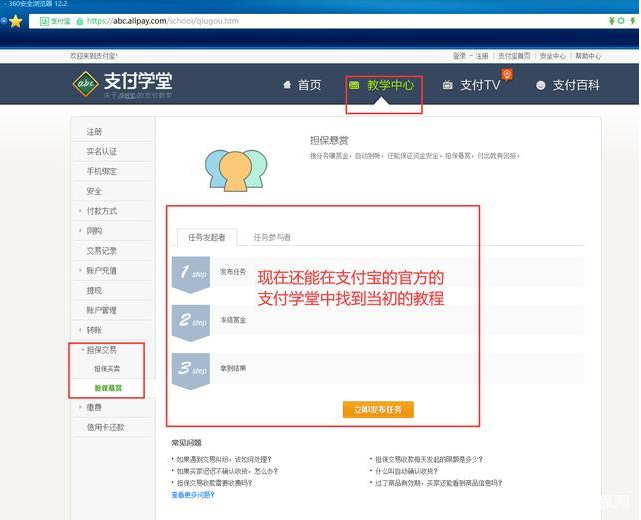641x520 pixels.
Task: Click the step 2 冻结赏金 badge
Action: 190,320
